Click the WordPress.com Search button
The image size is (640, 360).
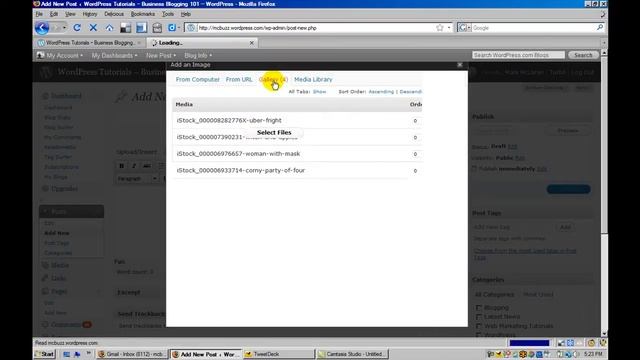click(x=583, y=55)
